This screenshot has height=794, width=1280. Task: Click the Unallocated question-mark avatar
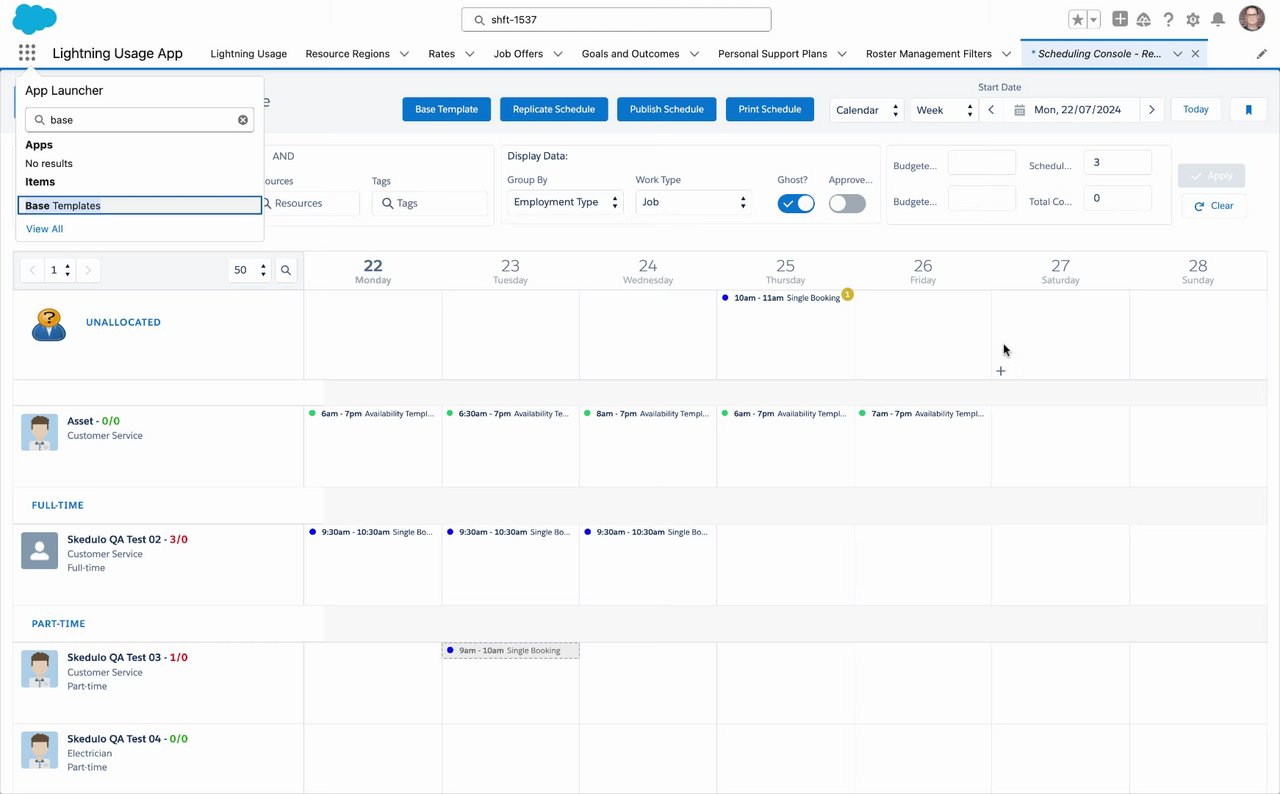49,324
